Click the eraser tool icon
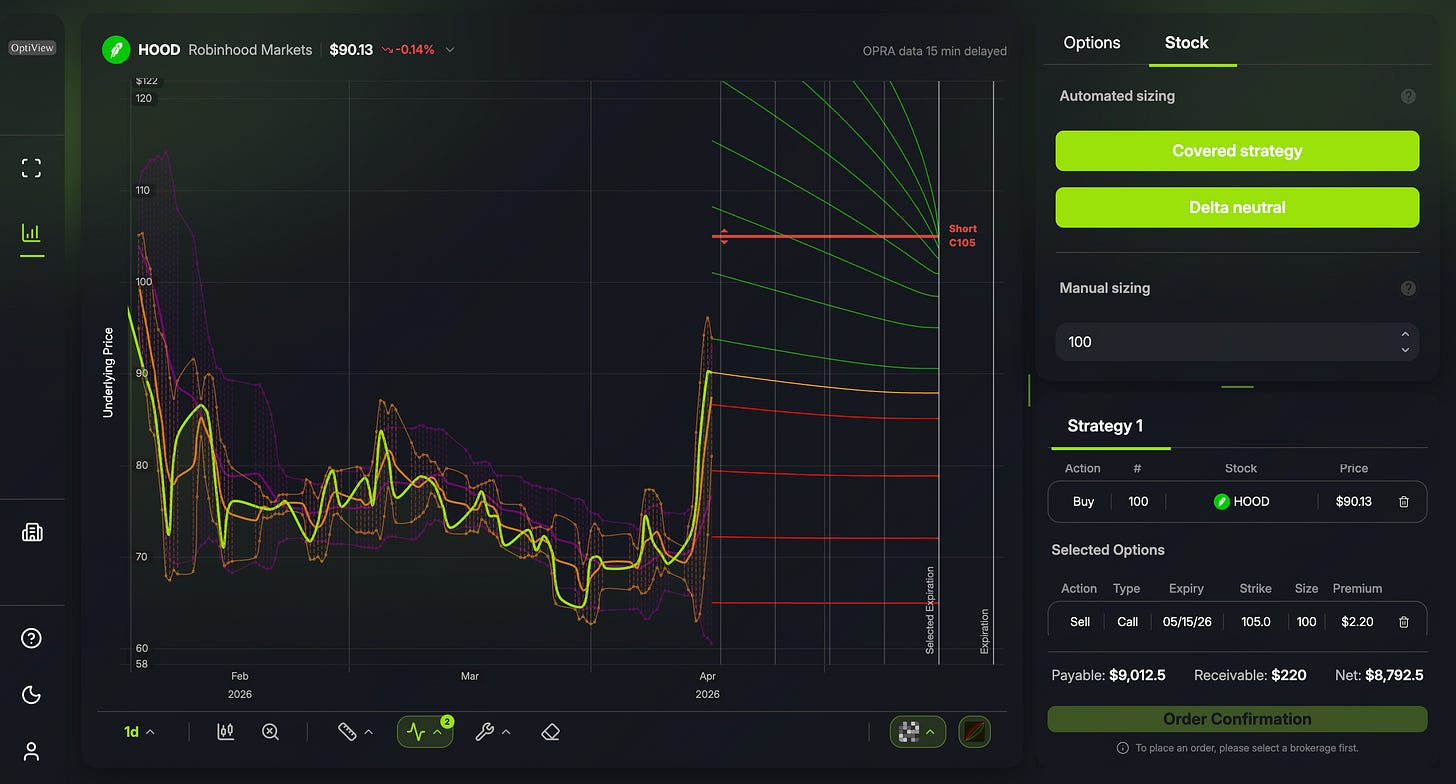This screenshot has width=1456, height=784. (x=550, y=732)
